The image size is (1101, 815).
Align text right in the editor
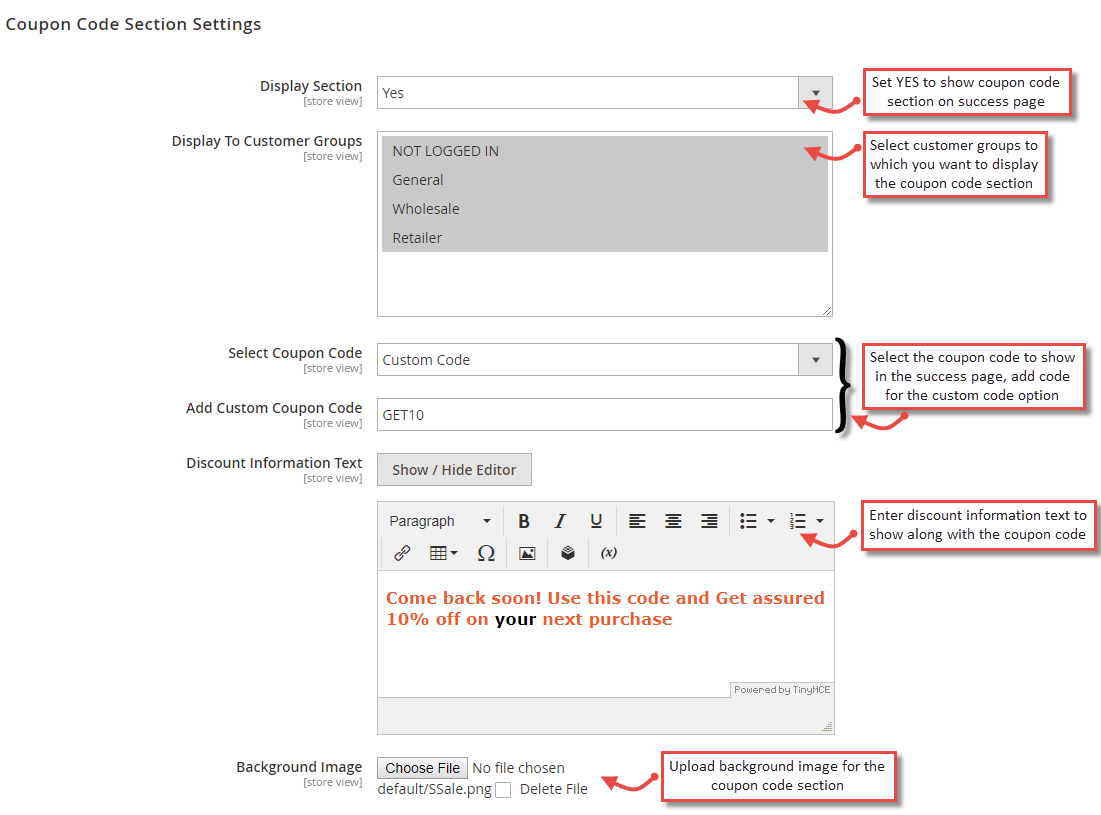pyautogui.click(x=709, y=521)
